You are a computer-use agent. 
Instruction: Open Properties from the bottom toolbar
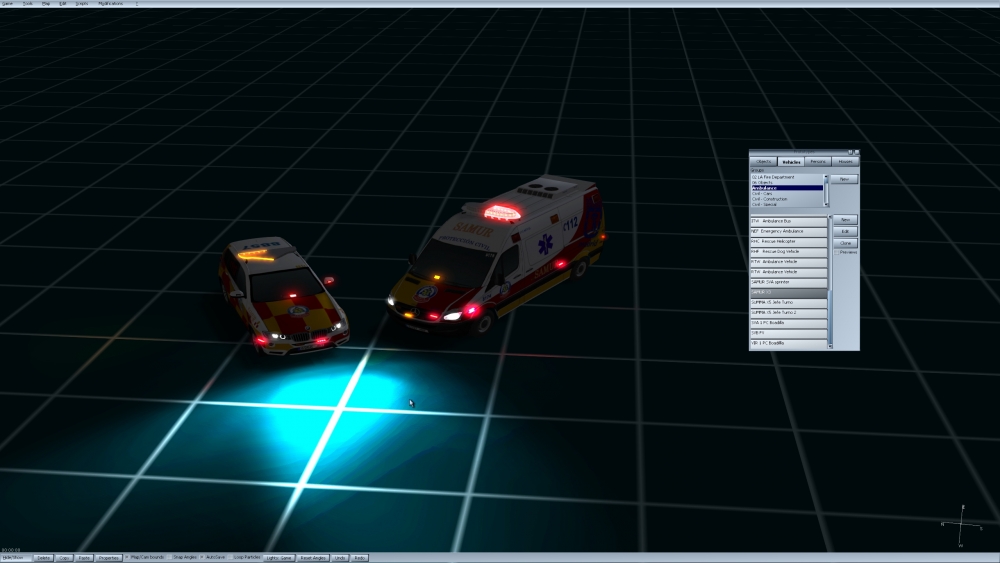click(x=109, y=557)
